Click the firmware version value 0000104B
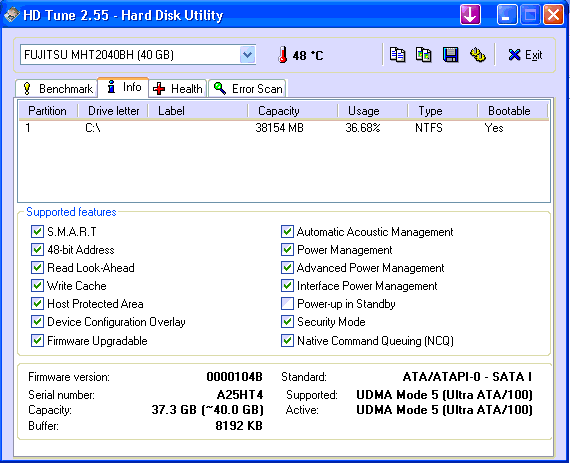Screen dimensions: 570x463 (234, 377)
